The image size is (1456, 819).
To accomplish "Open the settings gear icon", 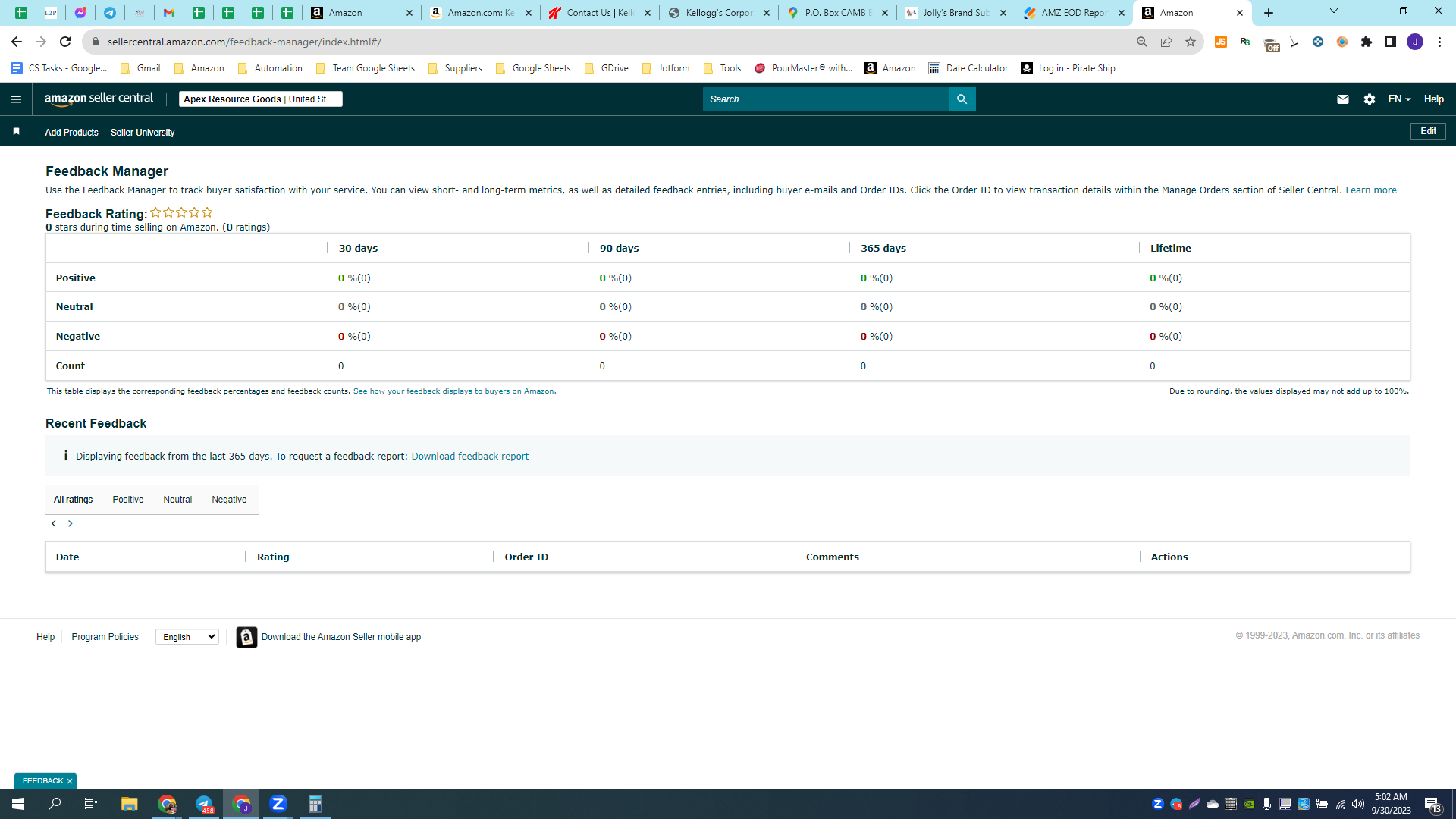I will (x=1370, y=99).
